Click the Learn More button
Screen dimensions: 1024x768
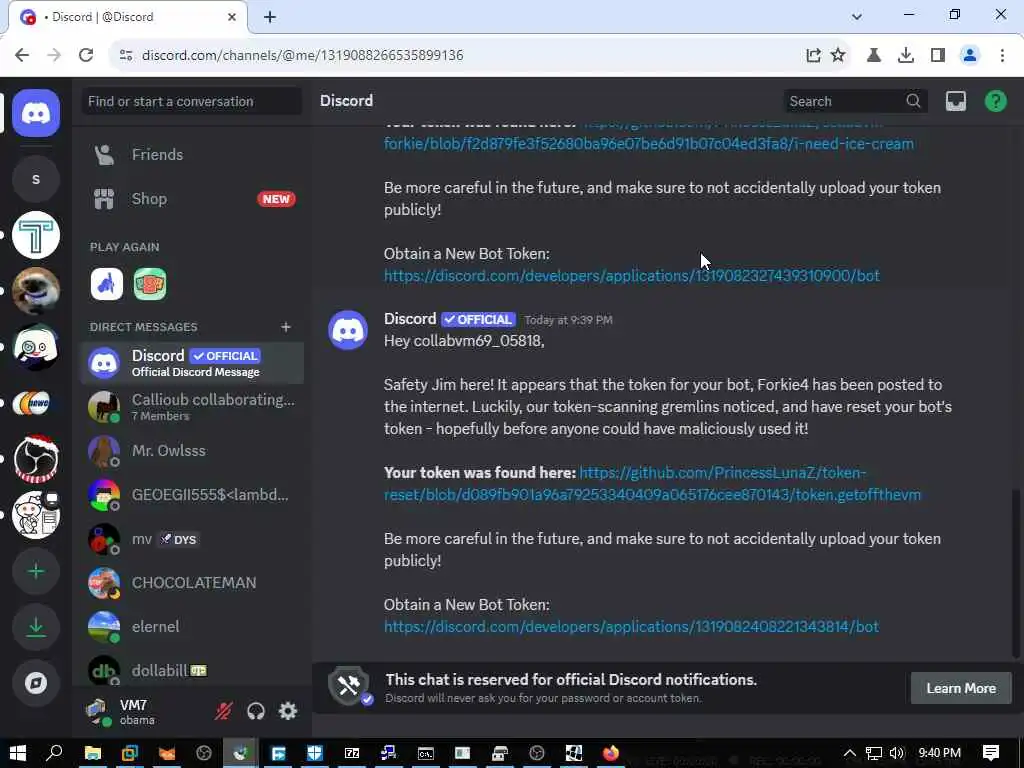pos(961,688)
